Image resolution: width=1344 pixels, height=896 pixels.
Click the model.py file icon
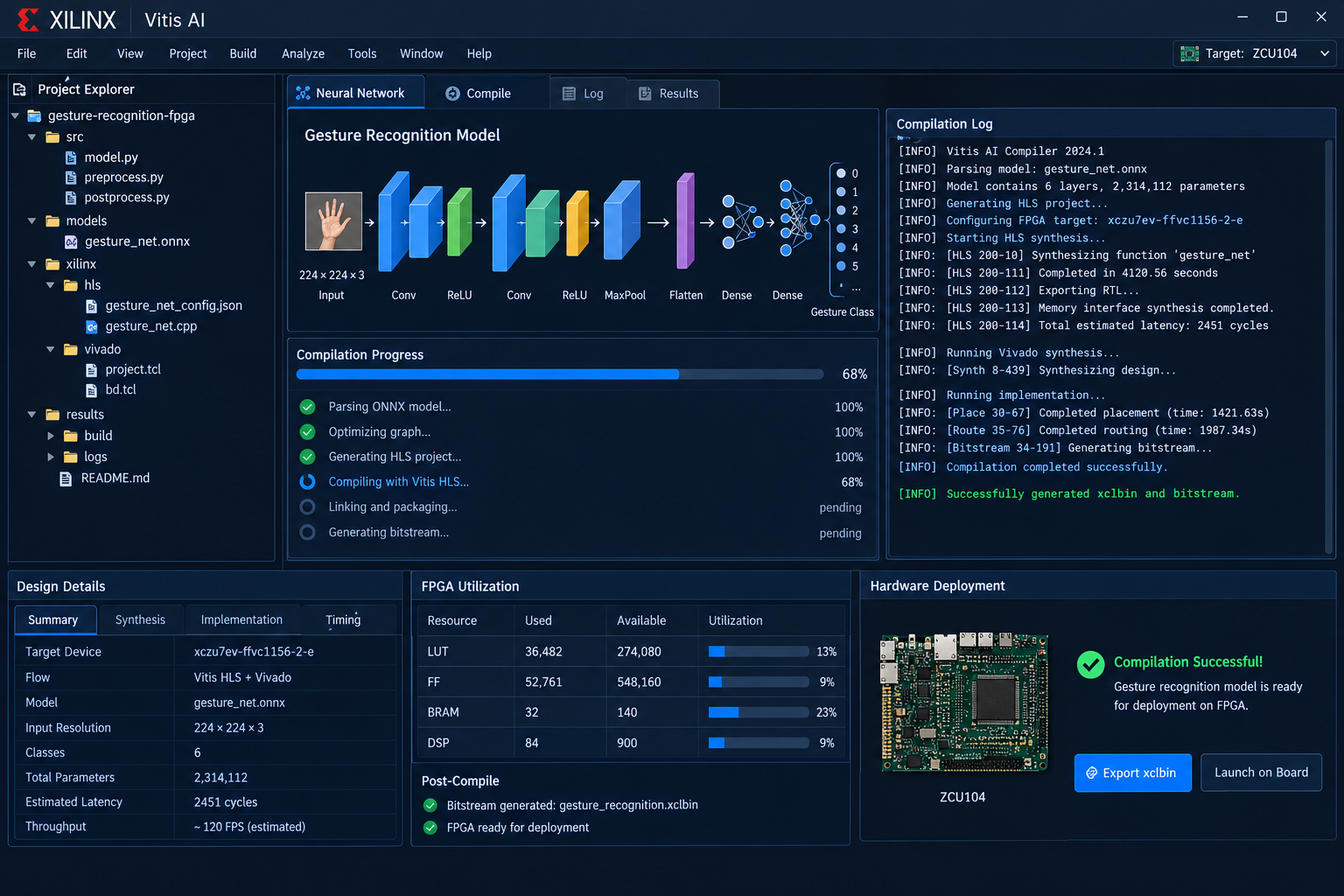(x=71, y=157)
